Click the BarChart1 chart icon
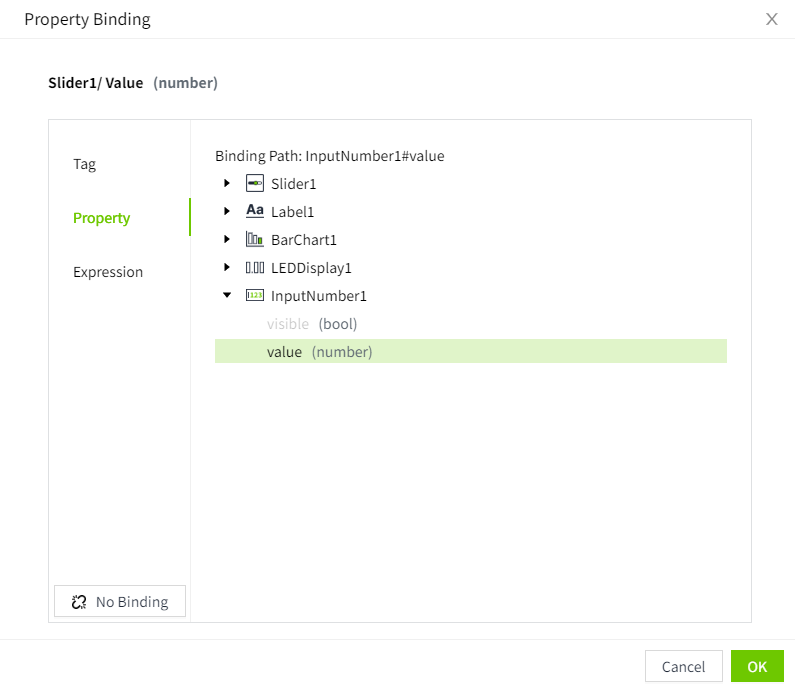Screen dimensions: 795x685 [255, 240]
